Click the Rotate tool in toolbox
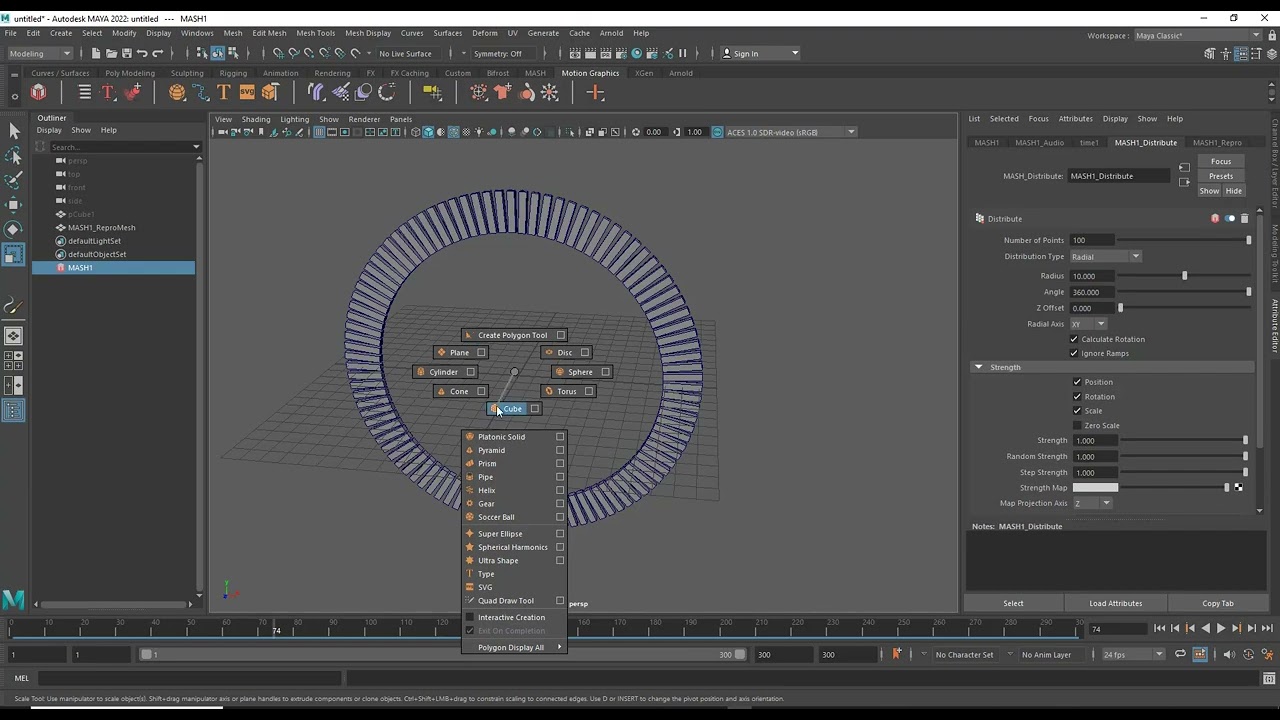 [14, 230]
